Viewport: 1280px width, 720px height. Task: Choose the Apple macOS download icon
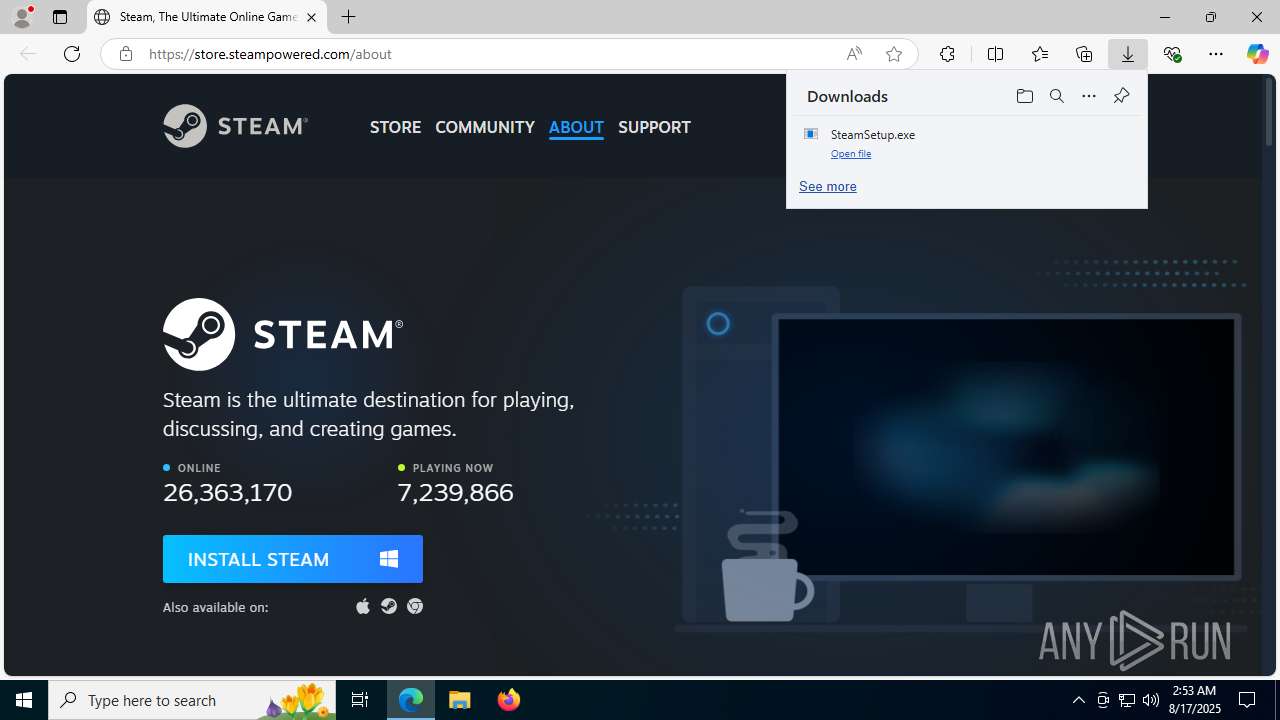(x=363, y=606)
